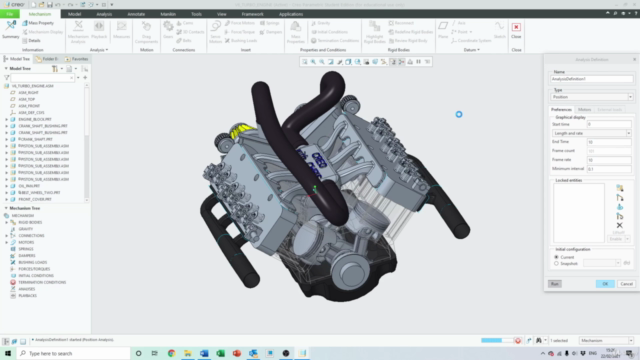The width and height of the screenshot is (640, 360).
Task: Click the Belts connection icon
Action: (179, 41)
